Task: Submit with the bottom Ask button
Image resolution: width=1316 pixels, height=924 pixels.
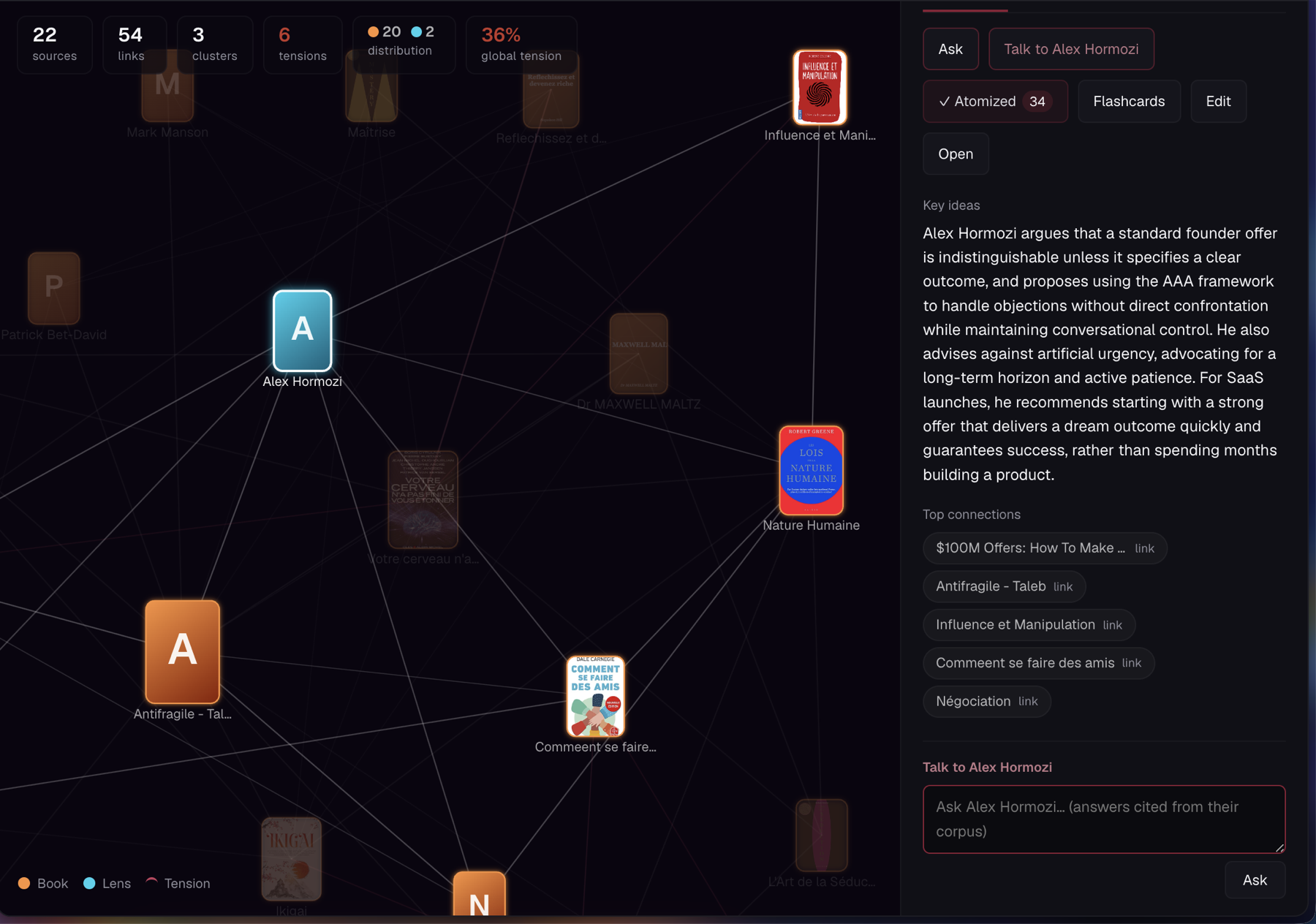Action: (1255, 880)
